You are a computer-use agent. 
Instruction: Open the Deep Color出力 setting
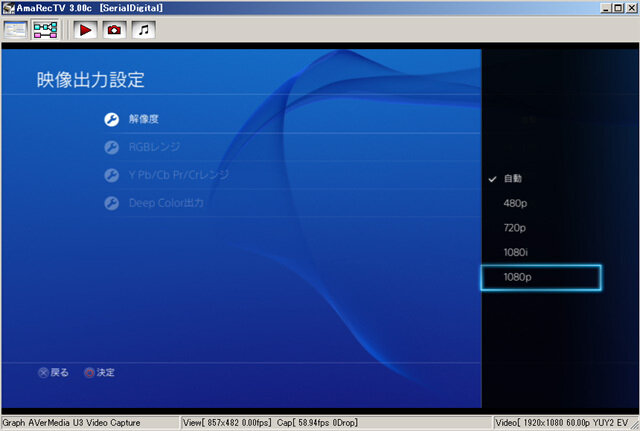tap(292, 203)
